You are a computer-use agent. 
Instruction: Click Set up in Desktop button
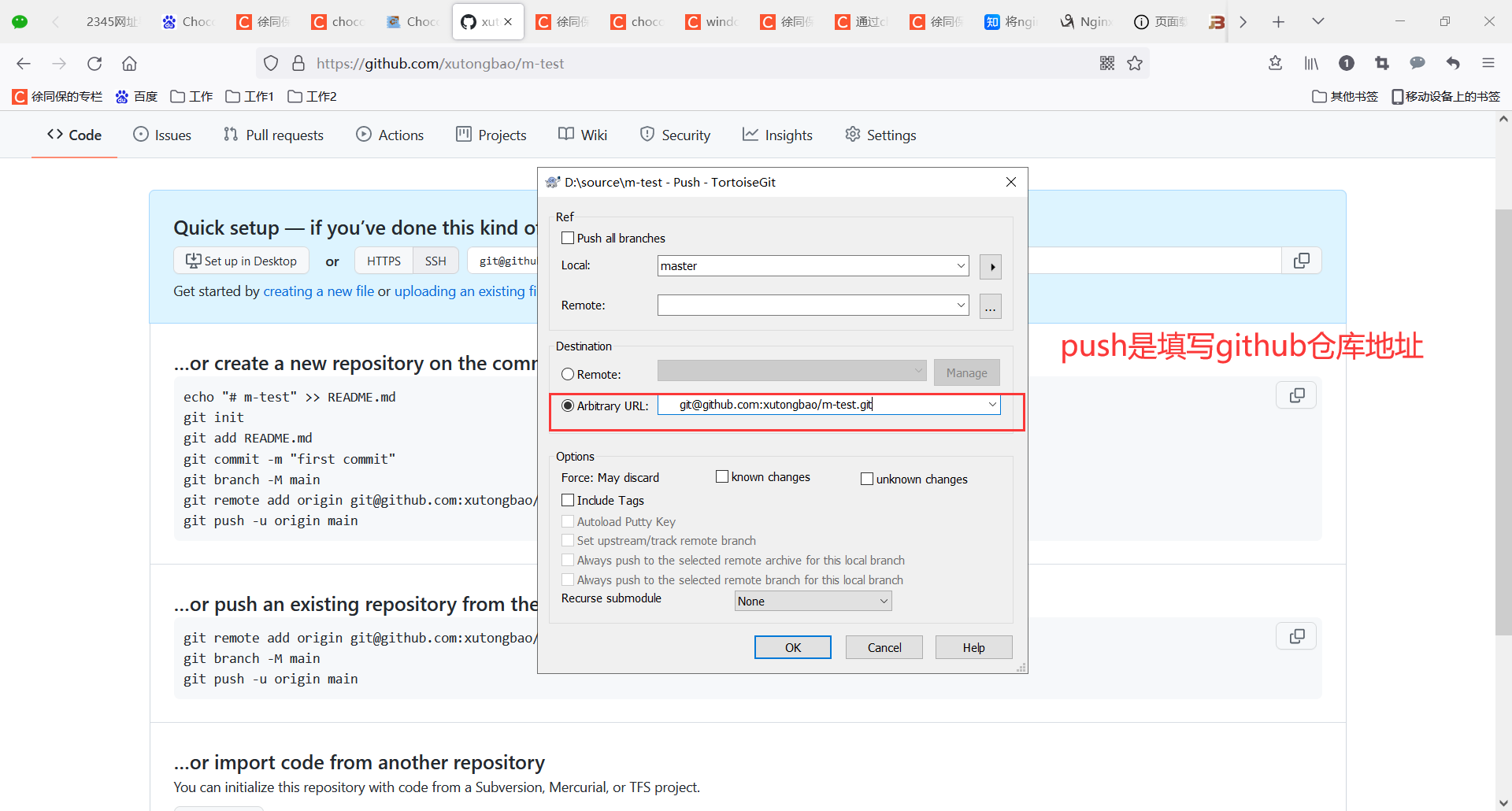(x=241, y=261)
